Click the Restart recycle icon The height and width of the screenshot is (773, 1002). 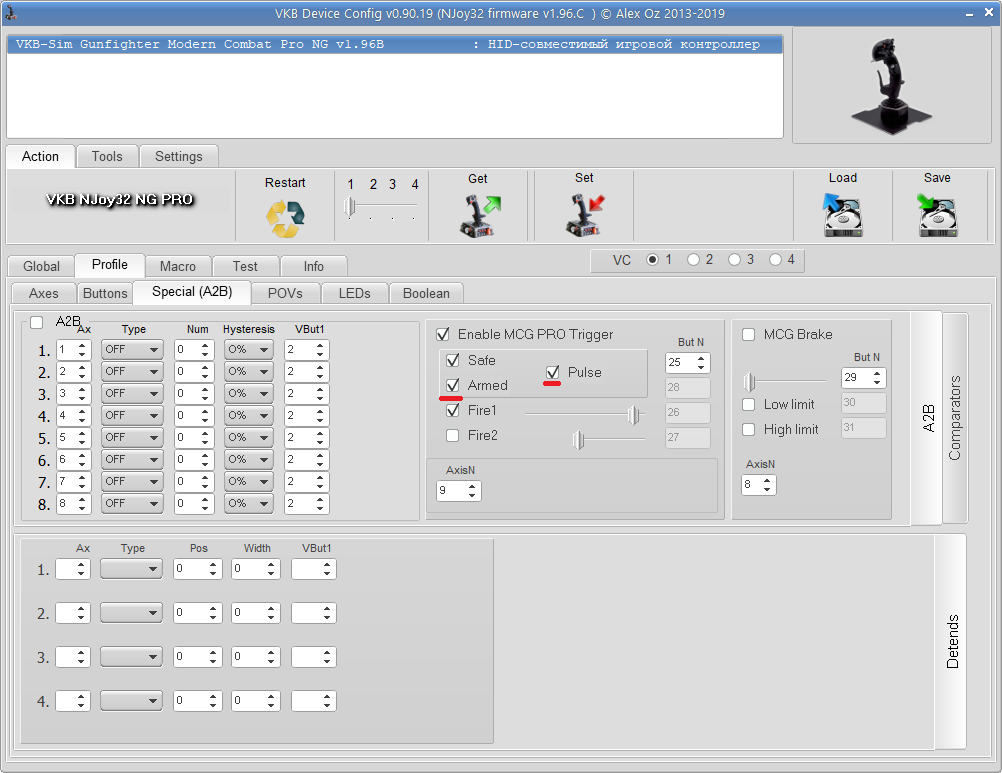tap(285, 218)
